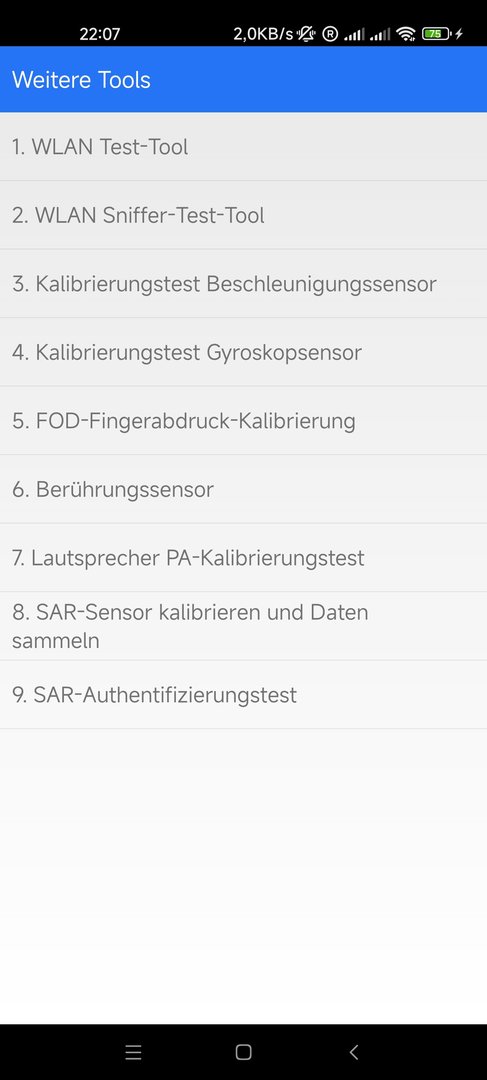The width and height of the screenshot is (487, 1080).
Task: Open FOD-Fingerabdruck-Kalibrierung
Action: [243, 421]
